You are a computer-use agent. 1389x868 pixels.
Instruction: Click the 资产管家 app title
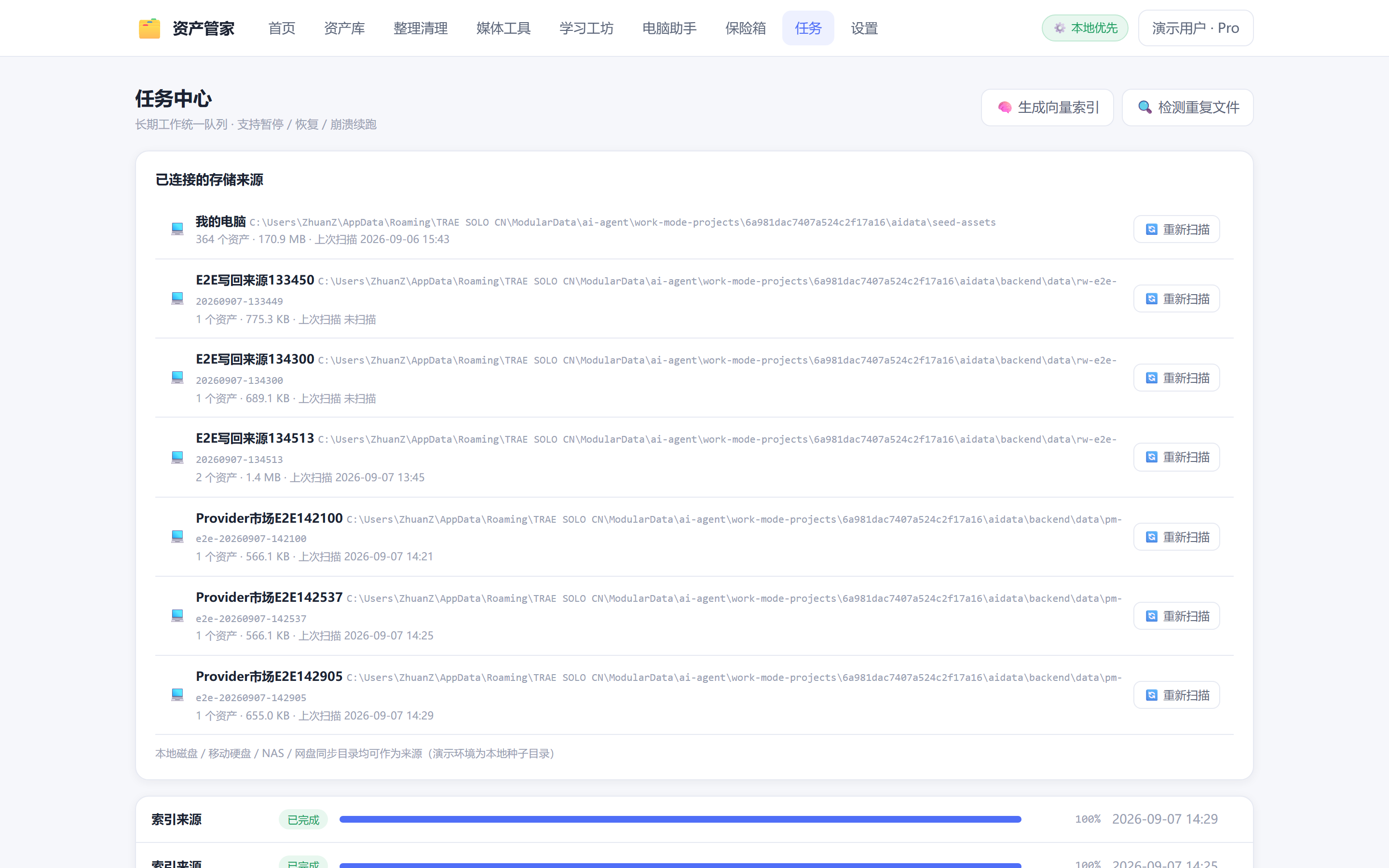tap(204, 28)
